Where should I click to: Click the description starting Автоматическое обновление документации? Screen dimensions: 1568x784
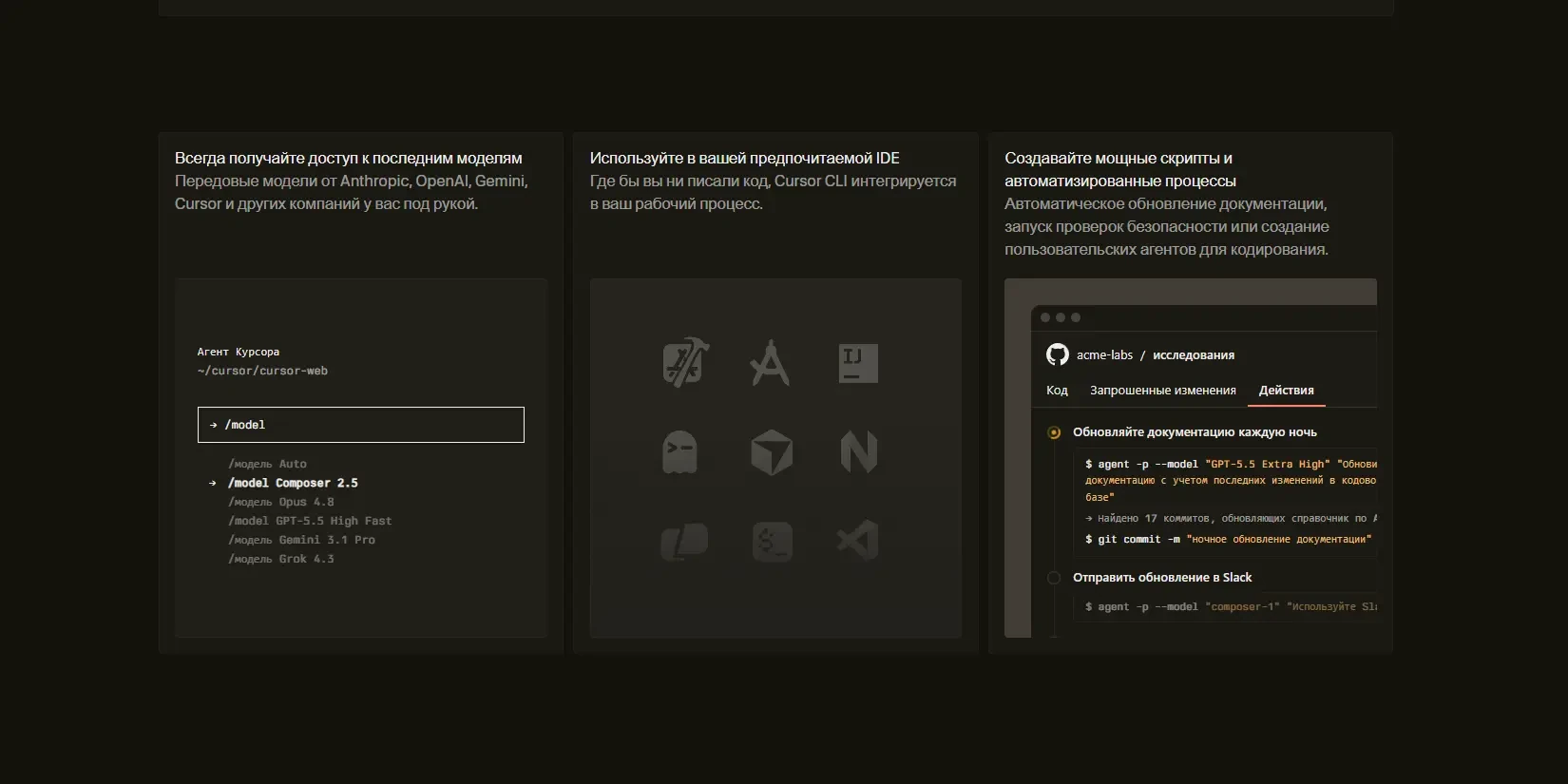click(1167, 227)
